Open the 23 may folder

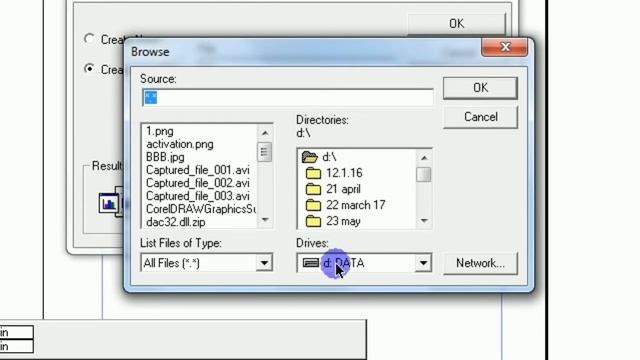pos(343,221)
